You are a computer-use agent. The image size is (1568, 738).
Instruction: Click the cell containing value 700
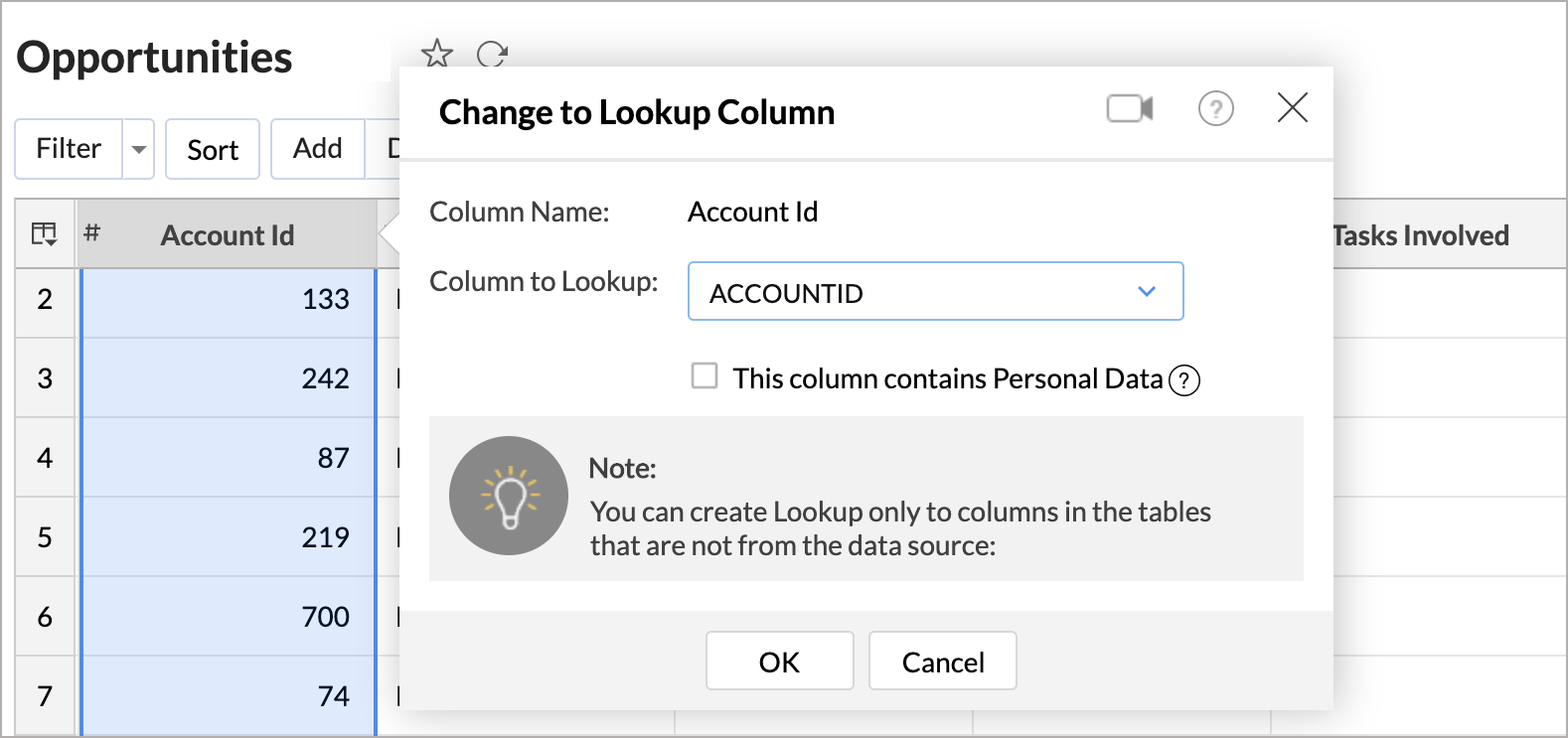click(325, 616)
